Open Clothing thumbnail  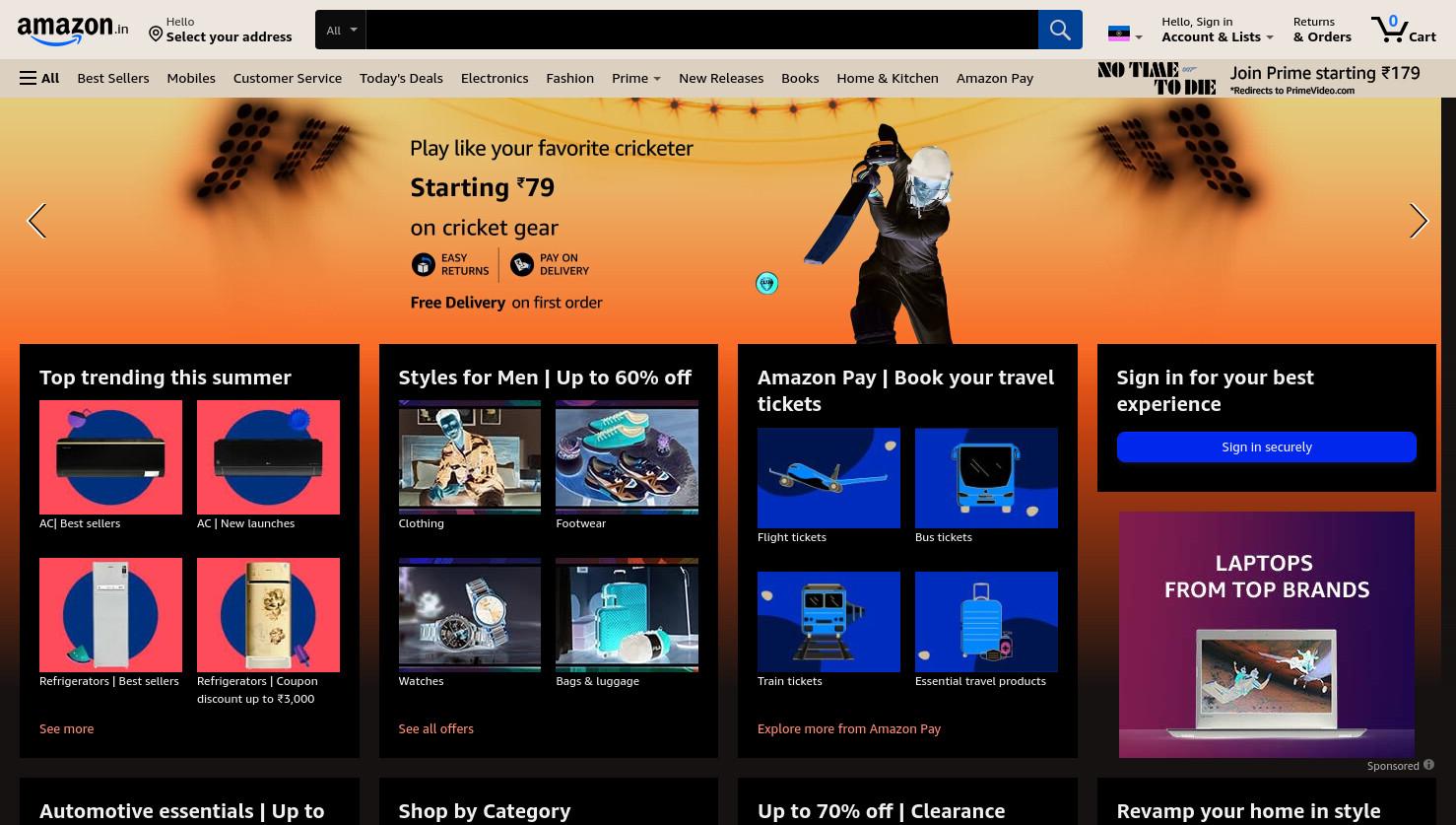pyautogui.click(x=469, y=457)
